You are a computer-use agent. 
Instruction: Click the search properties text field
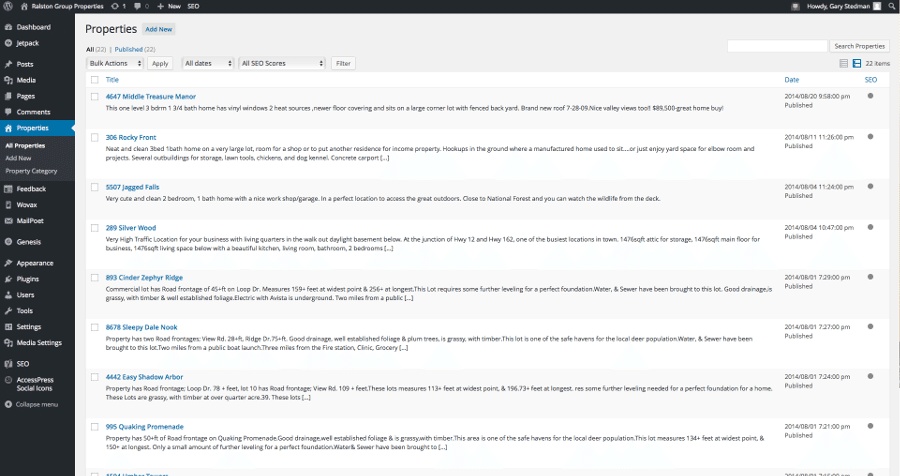pyautogui.click(x=777, y=46)
